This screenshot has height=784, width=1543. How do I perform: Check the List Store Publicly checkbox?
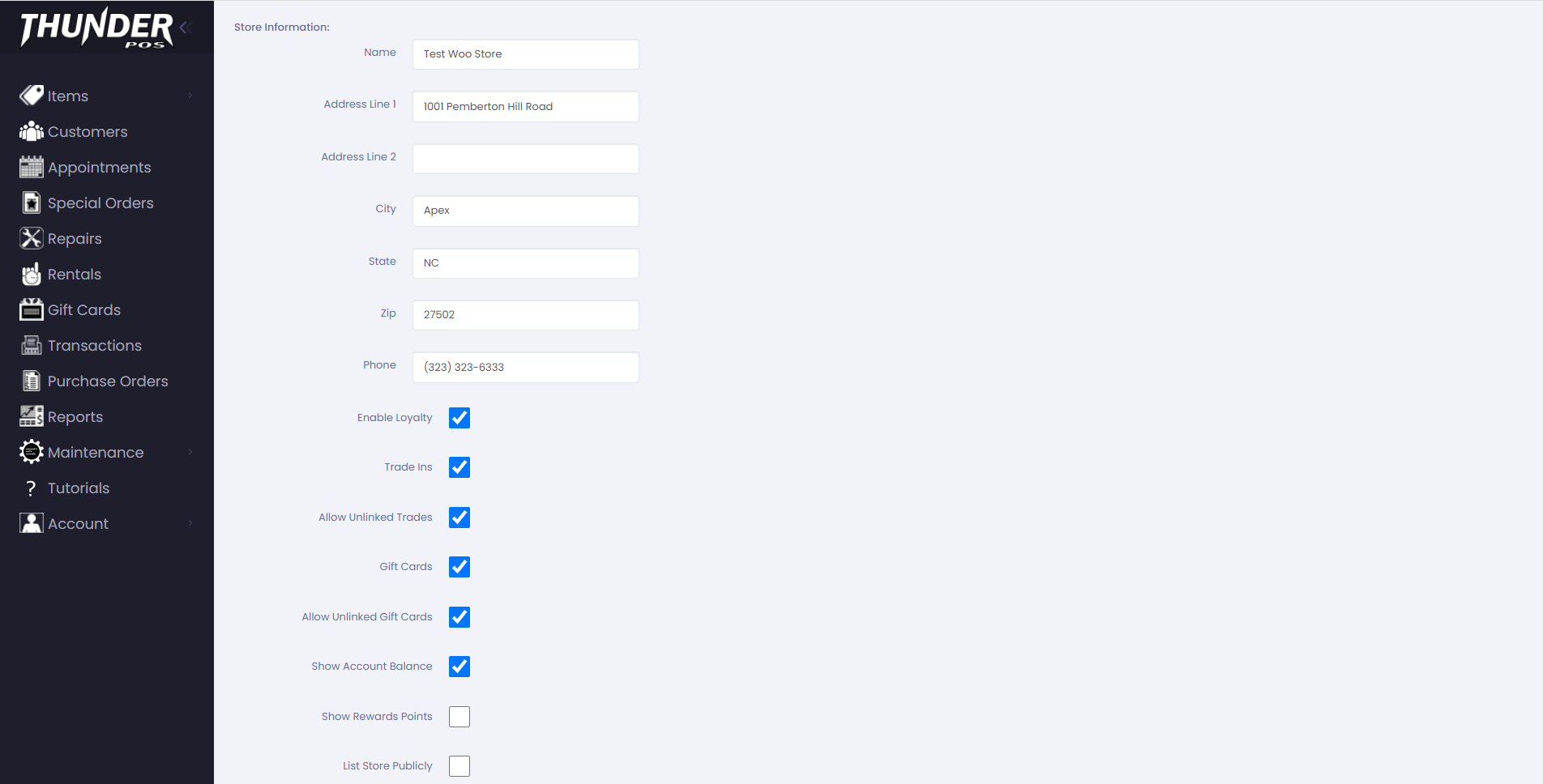pos(459,766)
